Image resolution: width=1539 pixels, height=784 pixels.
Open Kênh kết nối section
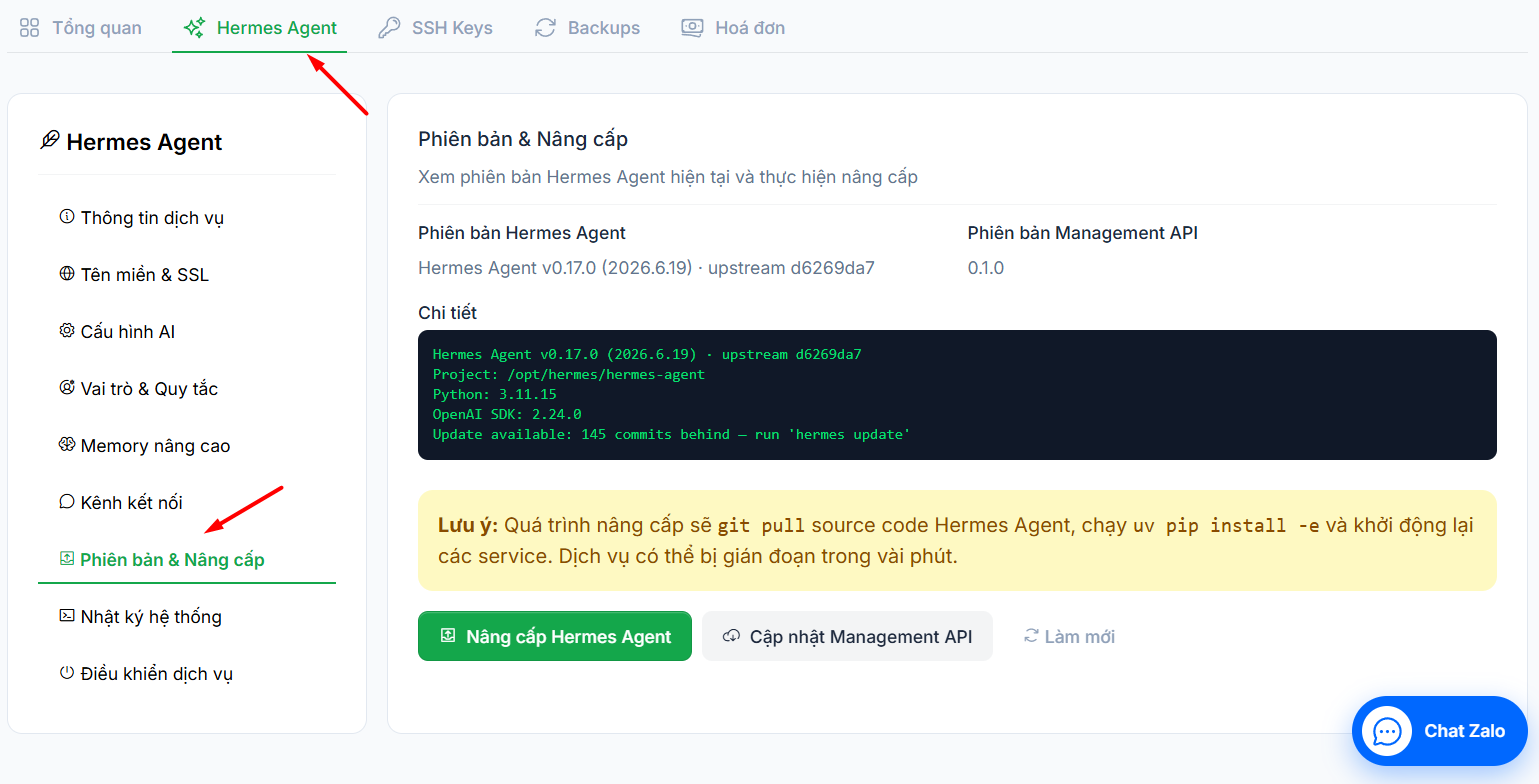[x=187, y=502]
